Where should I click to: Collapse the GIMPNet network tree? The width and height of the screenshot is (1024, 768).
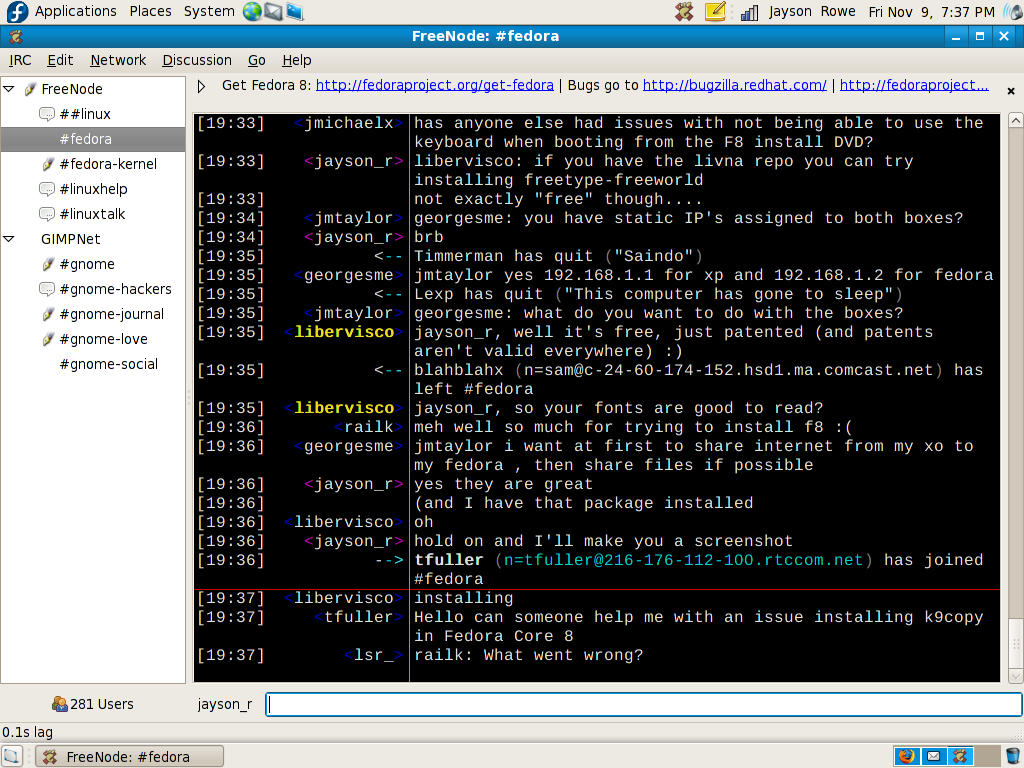(9, 238)
